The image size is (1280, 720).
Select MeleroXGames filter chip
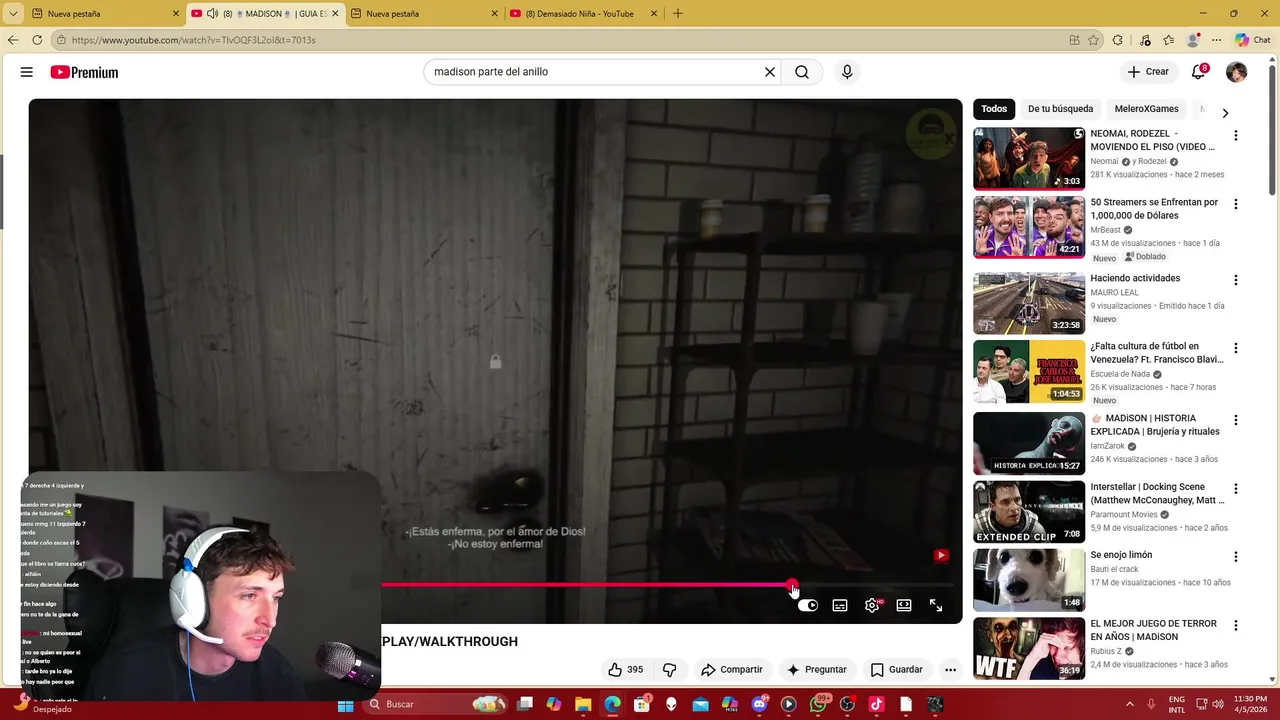[1146, 109]
